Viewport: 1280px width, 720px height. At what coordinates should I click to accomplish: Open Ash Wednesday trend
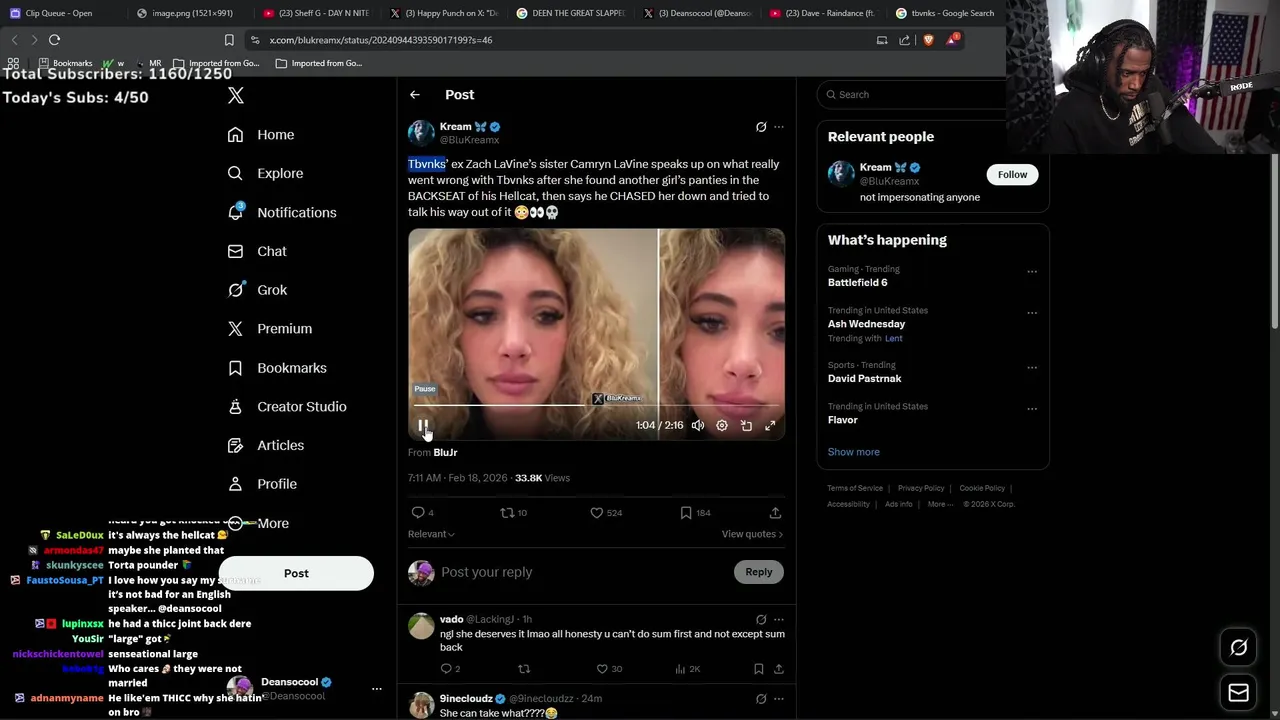click(x=866, y=324)
